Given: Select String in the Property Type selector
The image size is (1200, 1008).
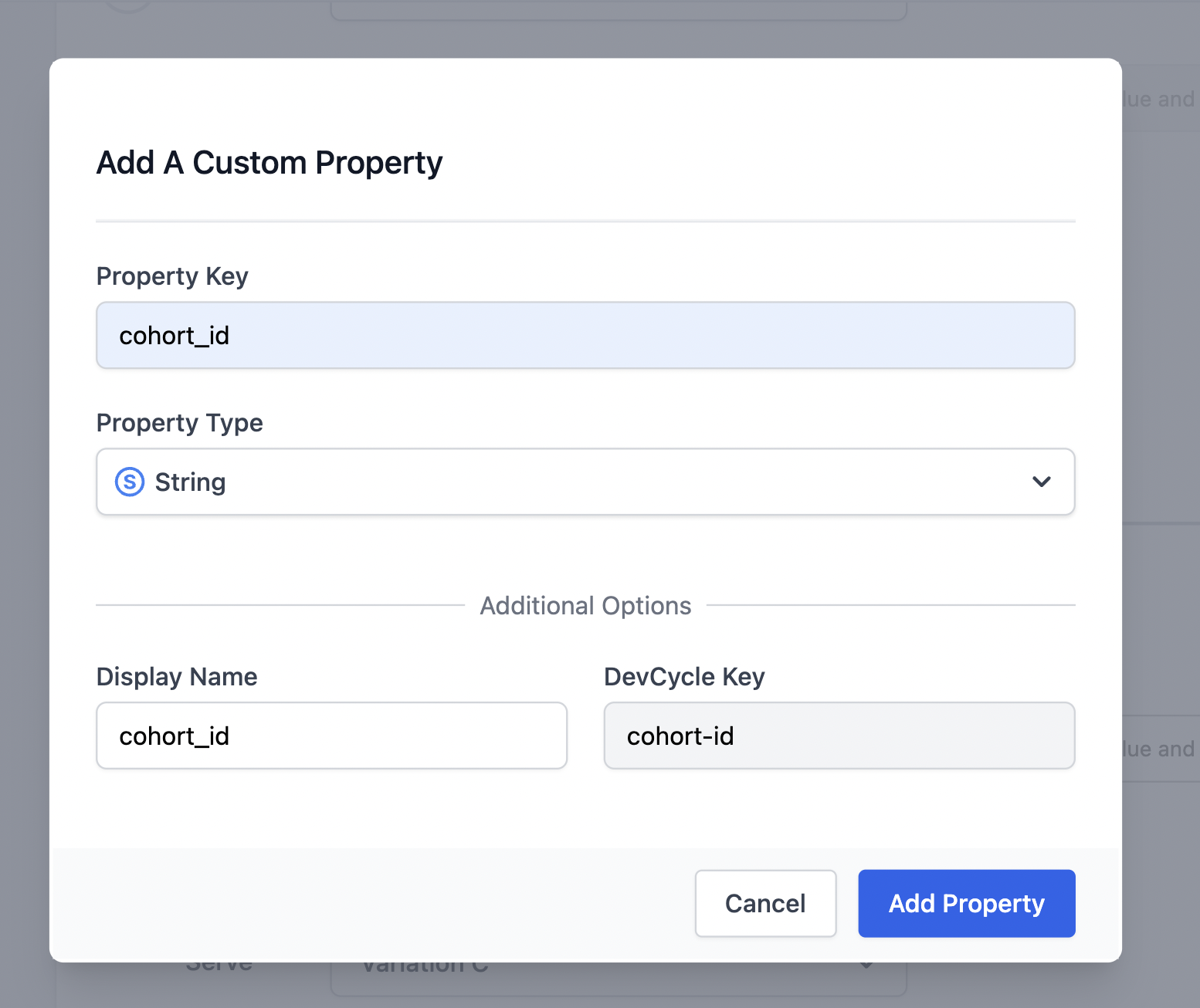Looking at the screenshot, I should [x=190, y=482].
